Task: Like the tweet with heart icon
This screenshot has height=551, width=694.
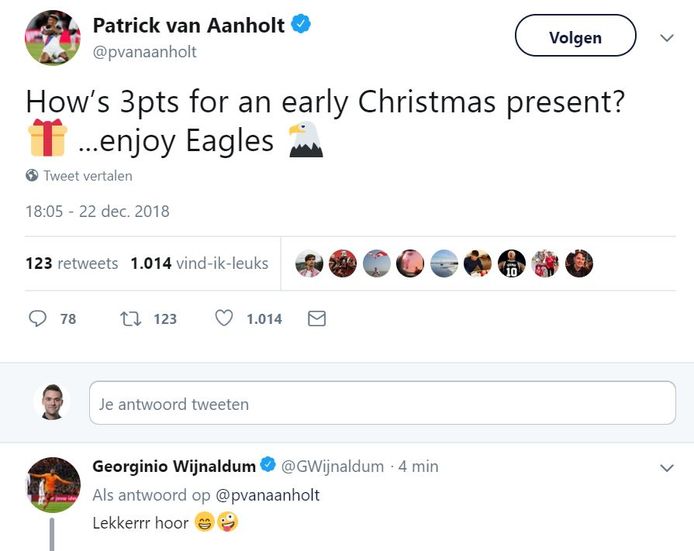Action: click(225, 318)
